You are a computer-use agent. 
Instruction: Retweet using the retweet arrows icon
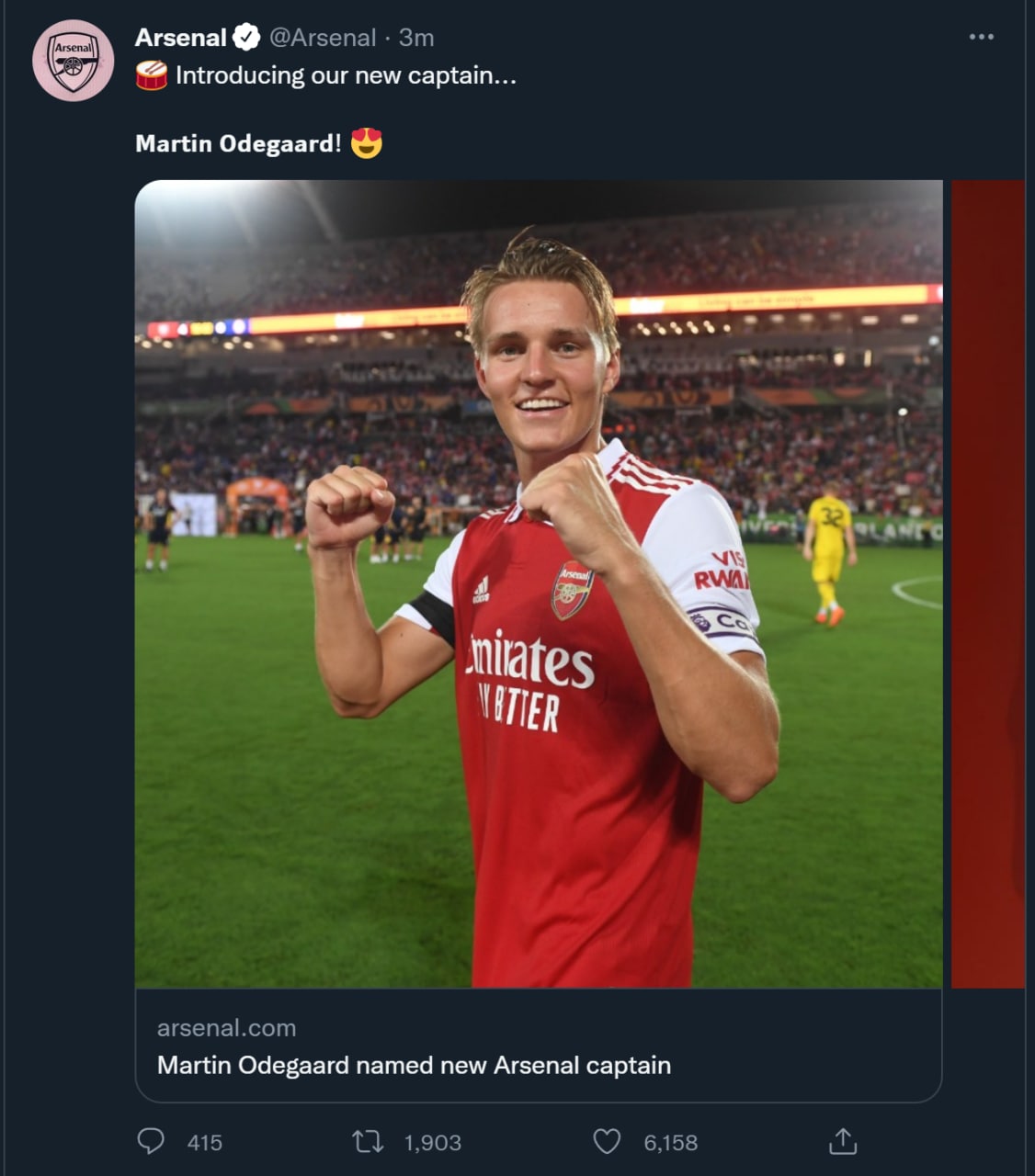click(x=368, y=1142)
